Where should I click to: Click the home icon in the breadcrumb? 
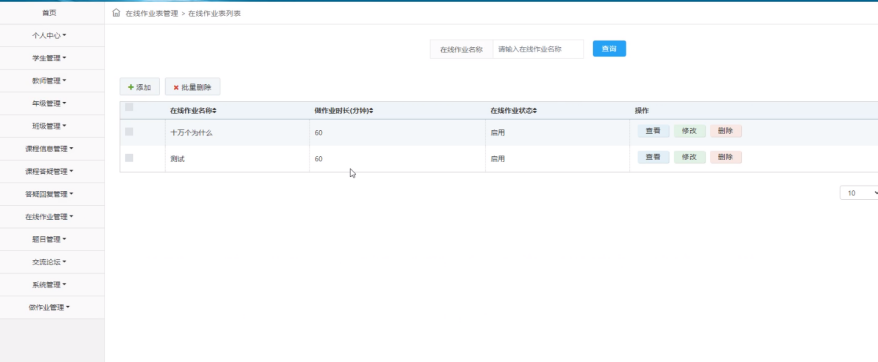coord(116,13)
